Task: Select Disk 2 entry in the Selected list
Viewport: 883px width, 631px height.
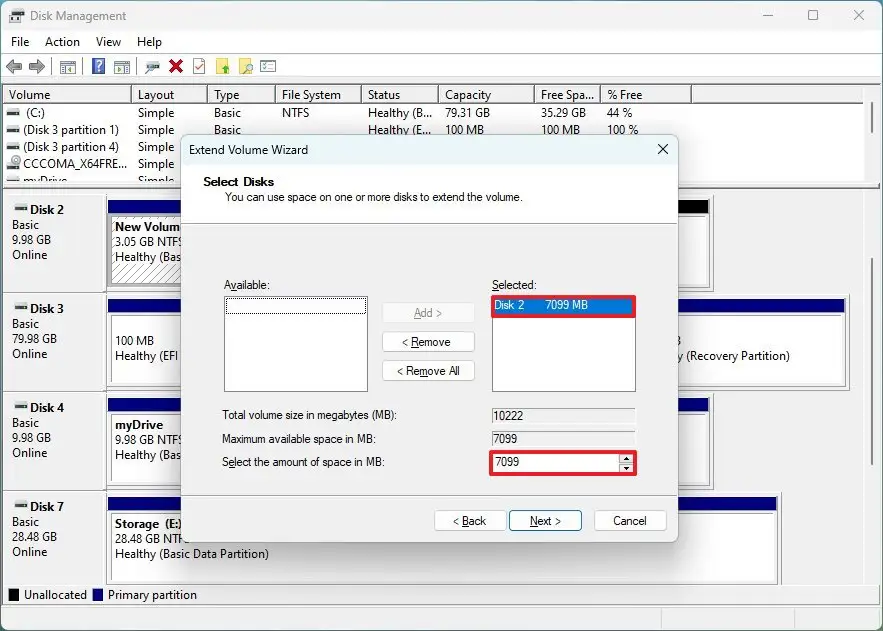Action: [562, 305]
